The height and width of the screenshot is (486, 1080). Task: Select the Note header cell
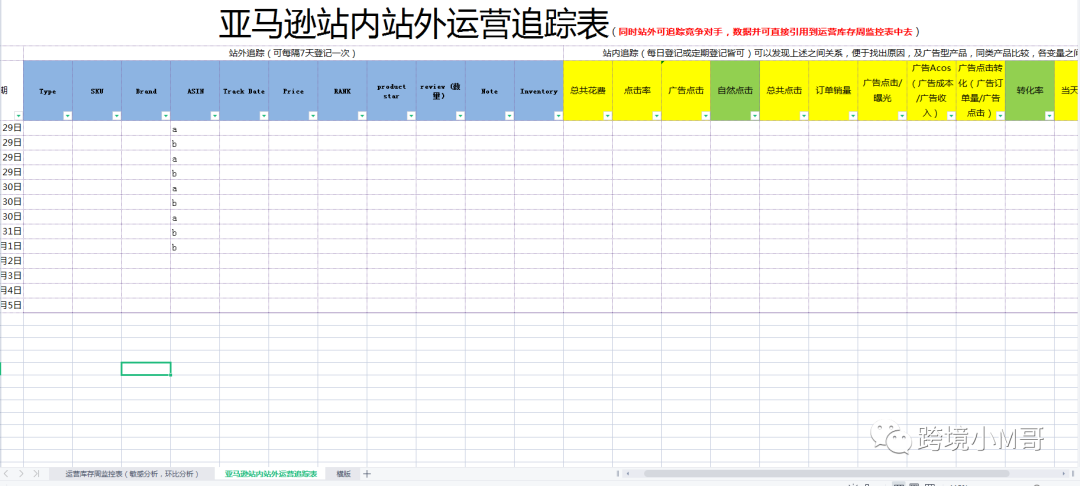coord(490,91)
